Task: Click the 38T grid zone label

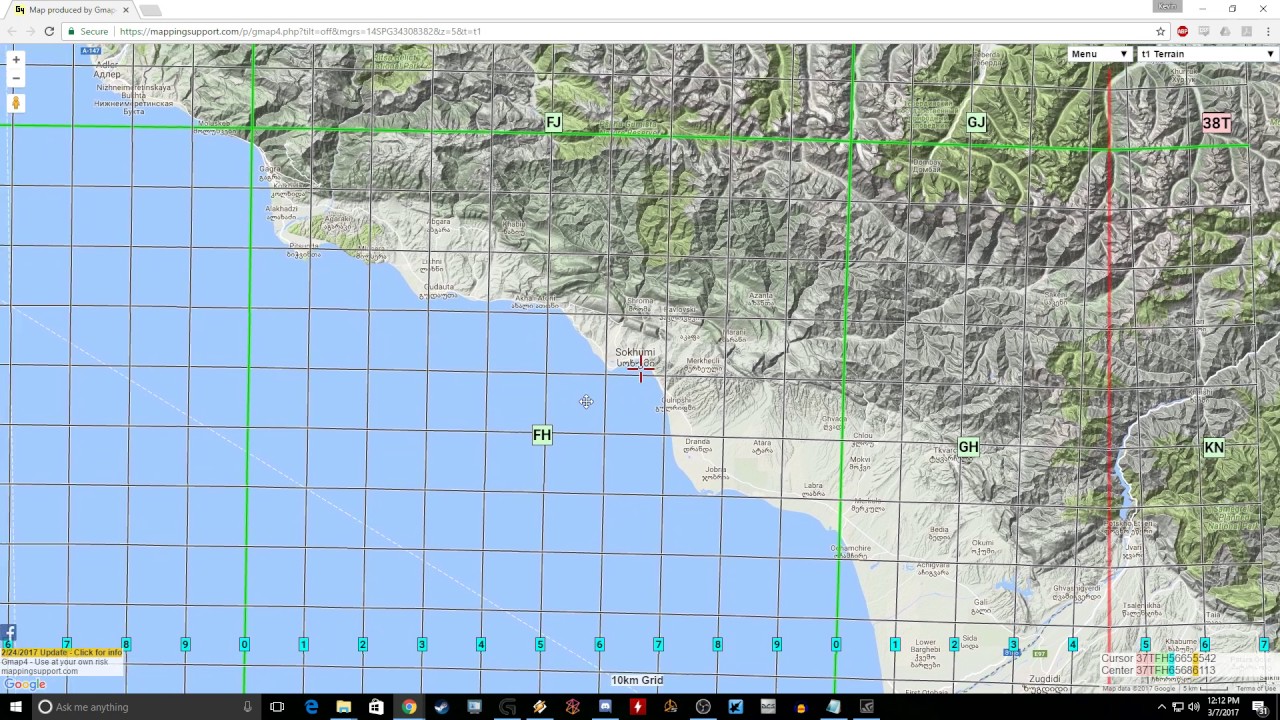Action: pyautogui.click(x=1216, y=123)
